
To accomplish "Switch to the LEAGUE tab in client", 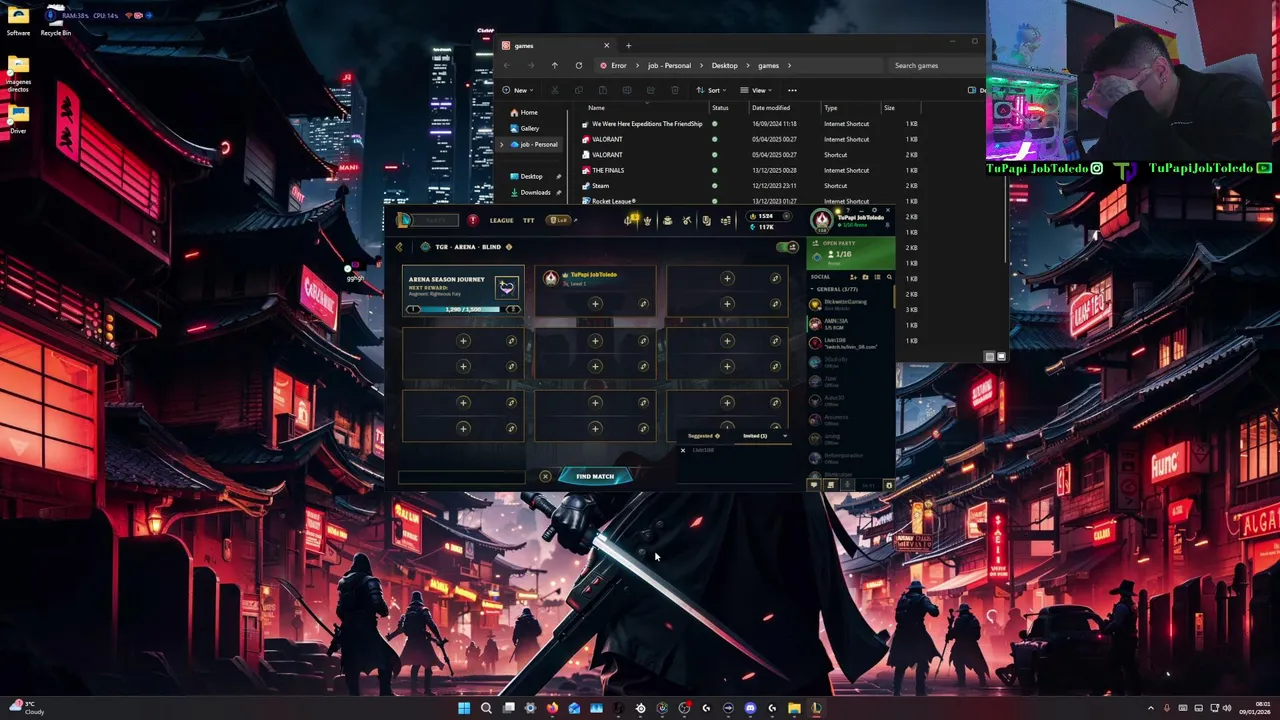I will (x=501, y=220).
